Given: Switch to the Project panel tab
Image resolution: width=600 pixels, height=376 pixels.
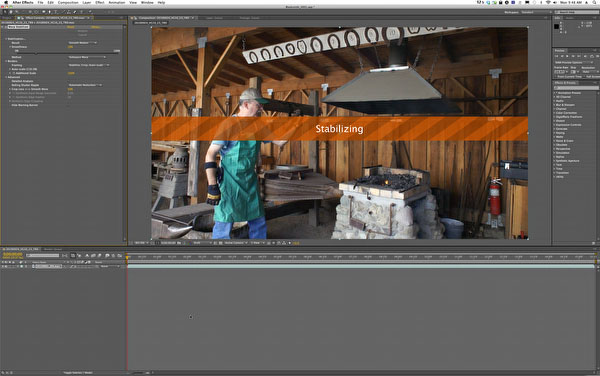Looking at the screenshot, I should coord(7,18).
